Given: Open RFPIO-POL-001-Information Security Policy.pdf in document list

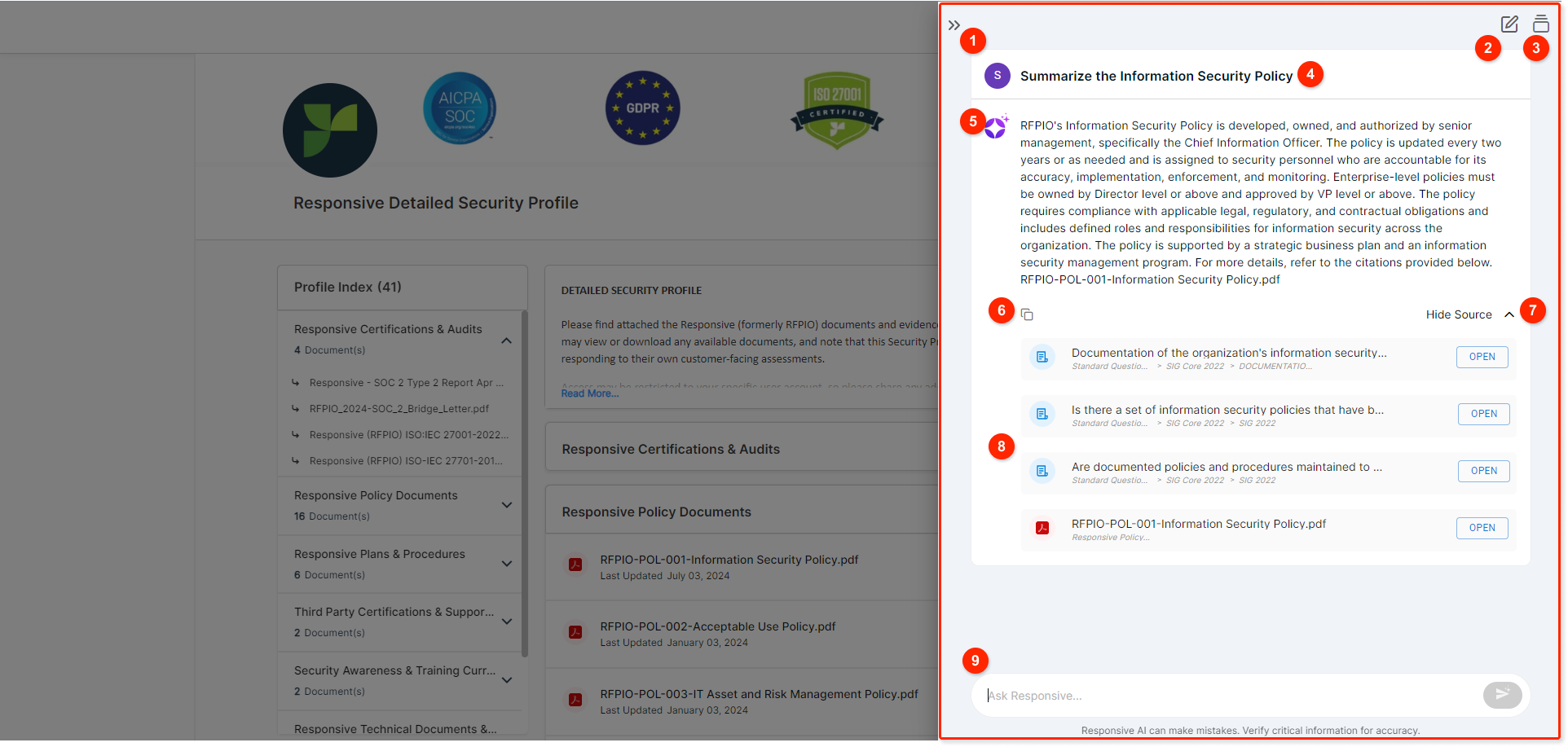Looking at the screenshot, I should pyautogui.click(x=729, y=560).
